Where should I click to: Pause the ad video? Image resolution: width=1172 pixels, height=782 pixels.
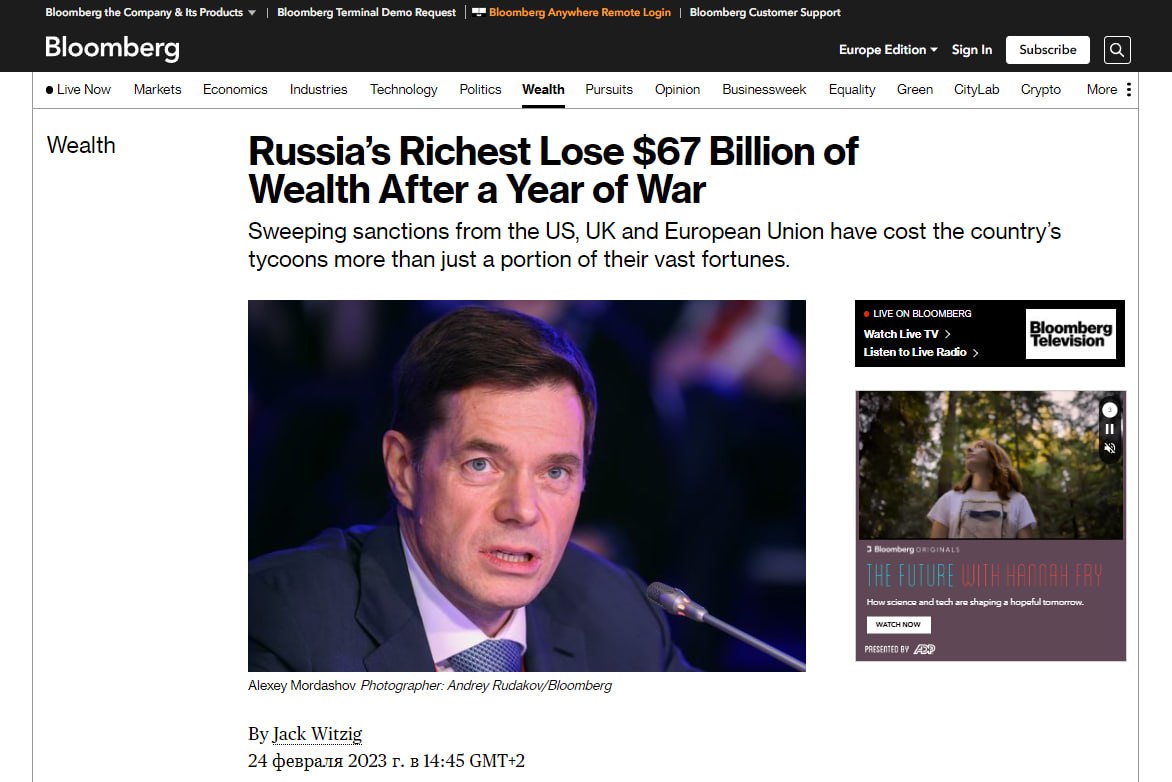pyautogui.click(x=1109, y=429)
